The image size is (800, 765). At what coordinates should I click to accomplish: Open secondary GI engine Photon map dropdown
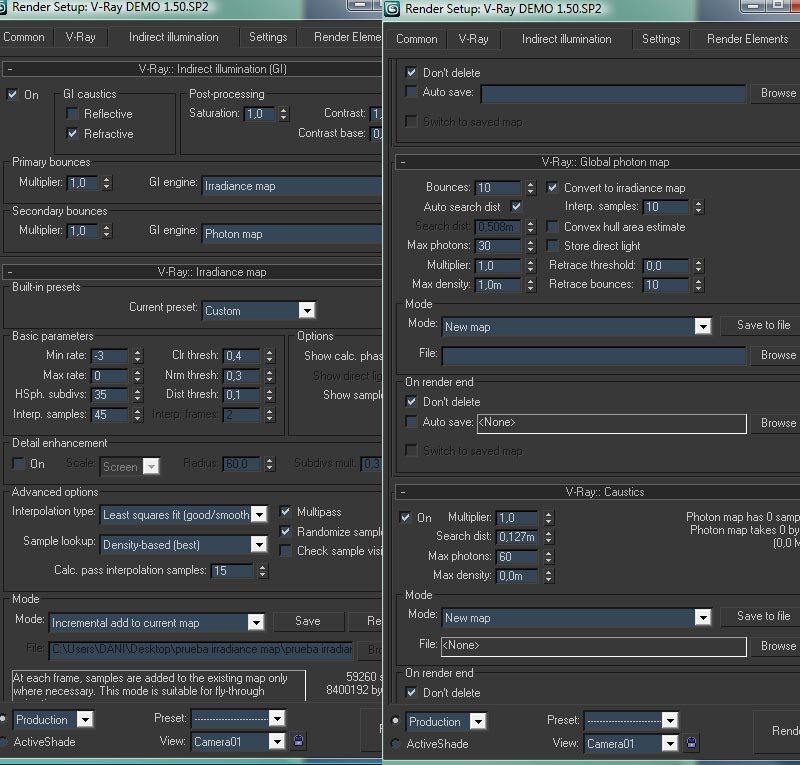click(292, 234)
